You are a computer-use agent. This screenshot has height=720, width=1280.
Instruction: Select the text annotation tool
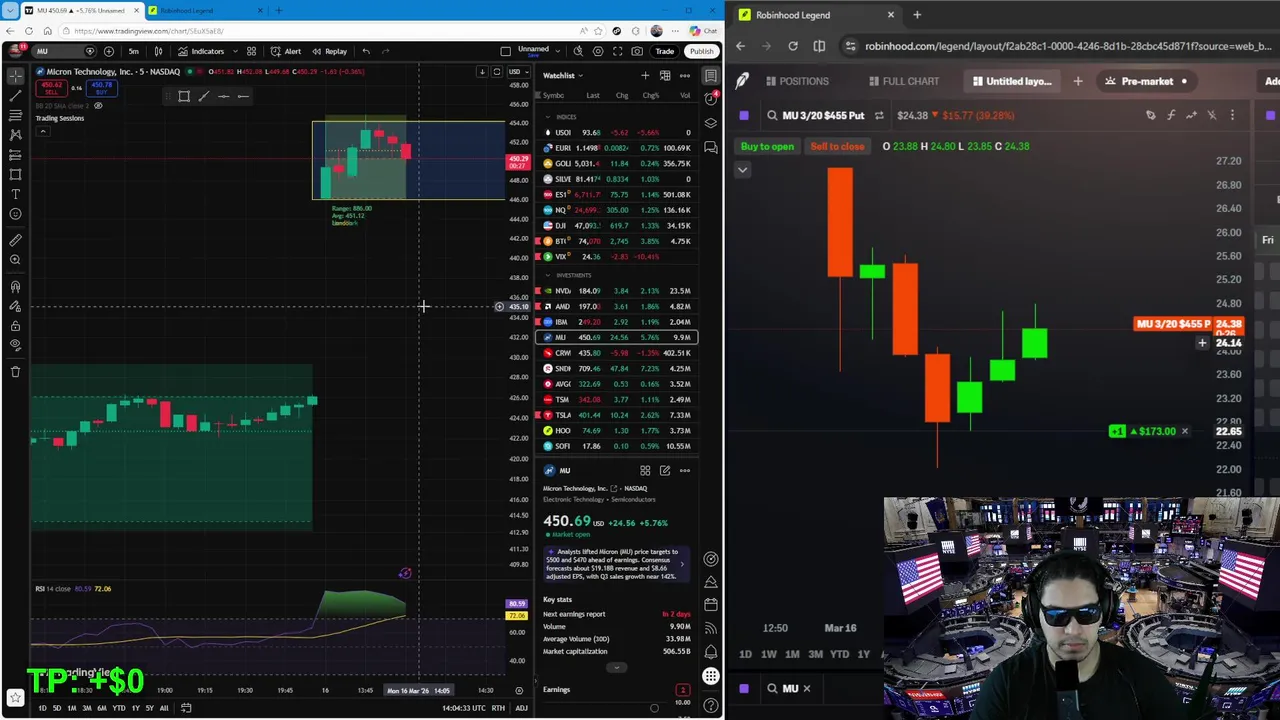click(15, 194)
